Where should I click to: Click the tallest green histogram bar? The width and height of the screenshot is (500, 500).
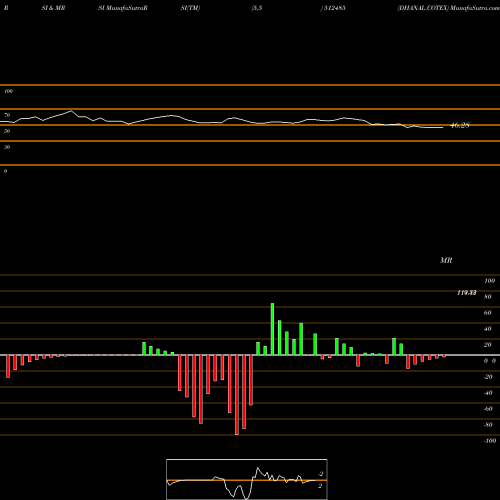[272, 329]
